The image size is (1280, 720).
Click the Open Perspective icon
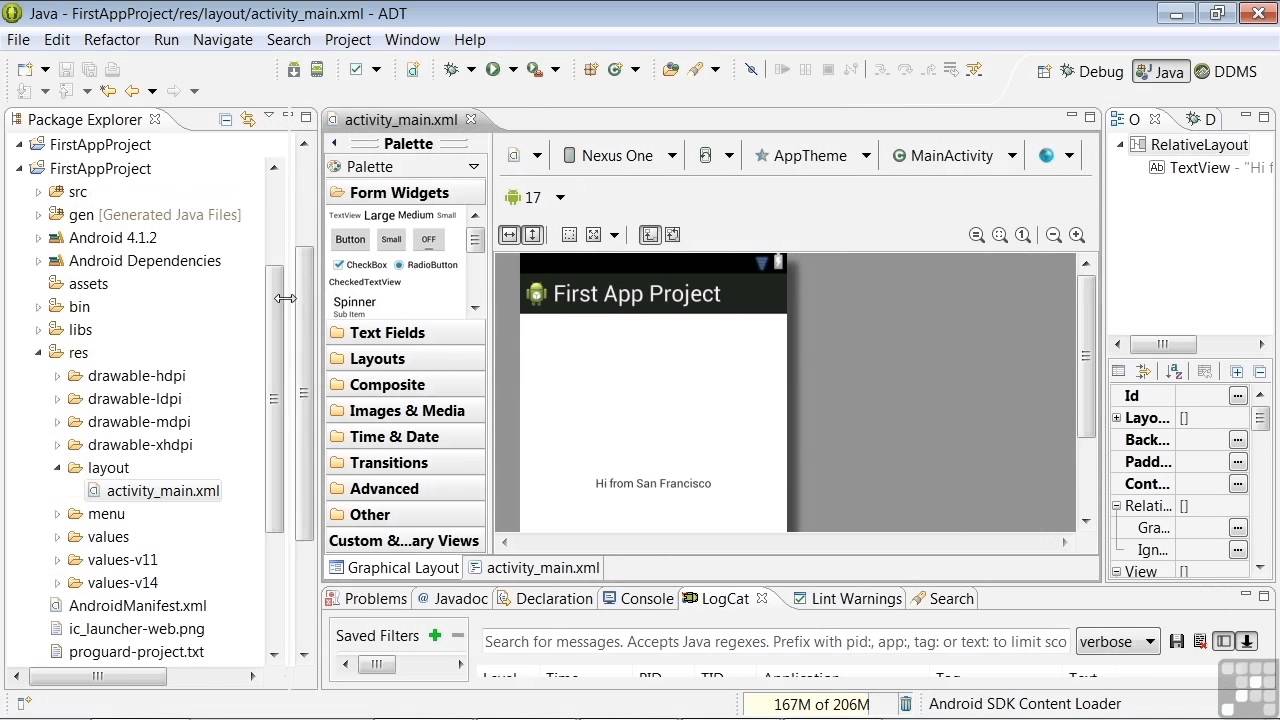point(1044,71)
